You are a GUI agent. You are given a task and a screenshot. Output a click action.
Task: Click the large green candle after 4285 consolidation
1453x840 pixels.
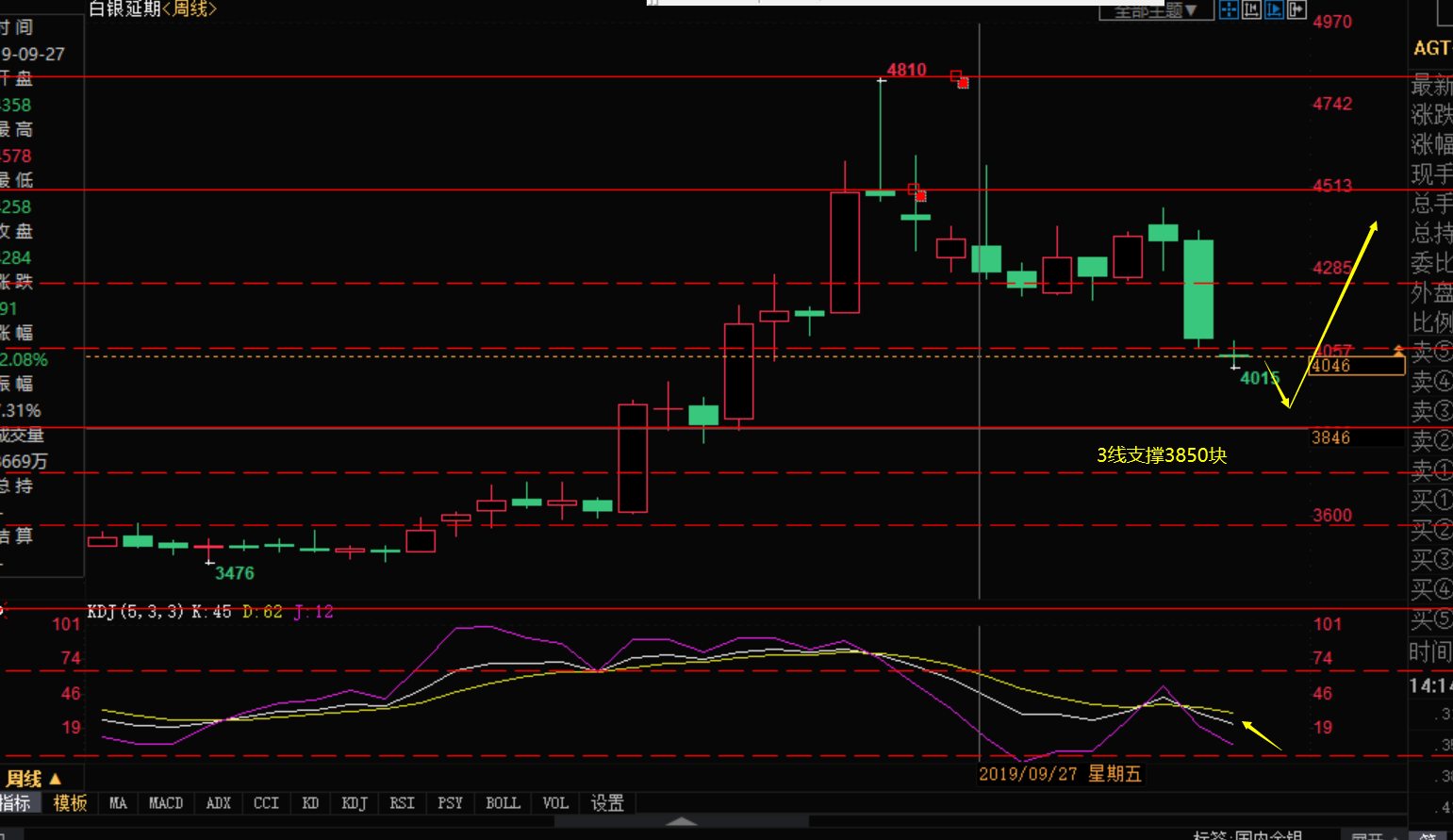(1198, 288)
